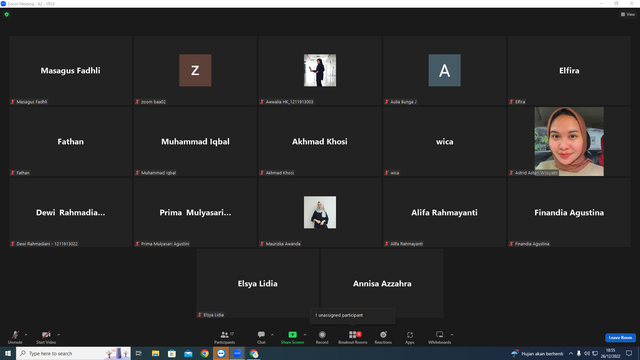Open the Participants panel
The height and width of the screenshot is (360, 640).
tap(224, 337)
